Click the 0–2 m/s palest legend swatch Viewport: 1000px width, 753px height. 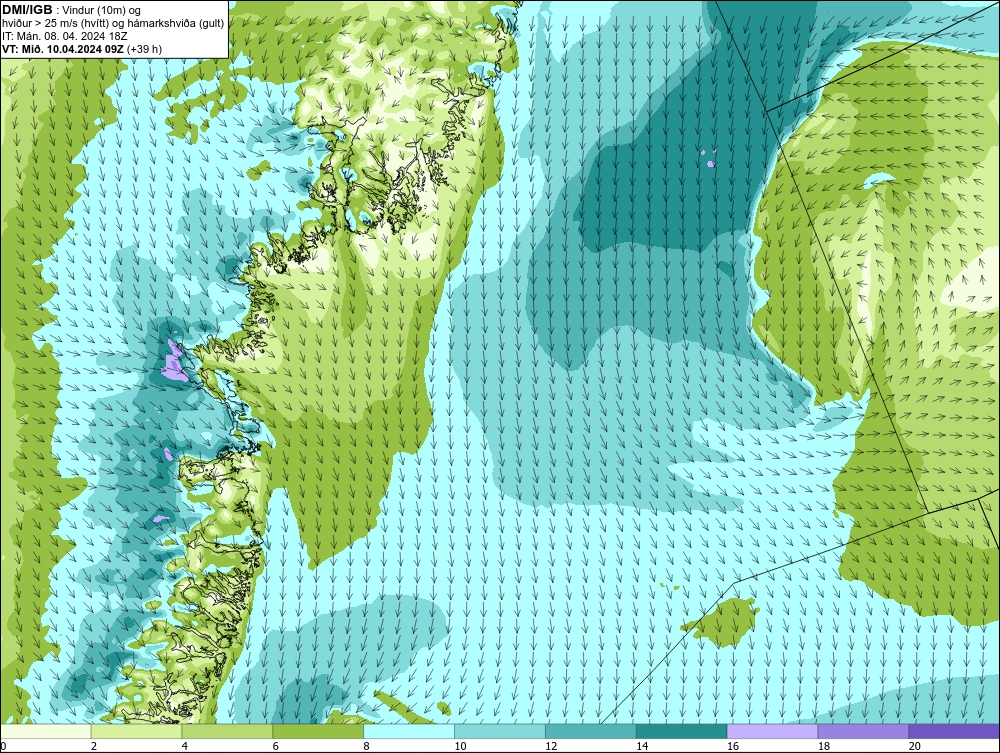click(x=46, y=731)
